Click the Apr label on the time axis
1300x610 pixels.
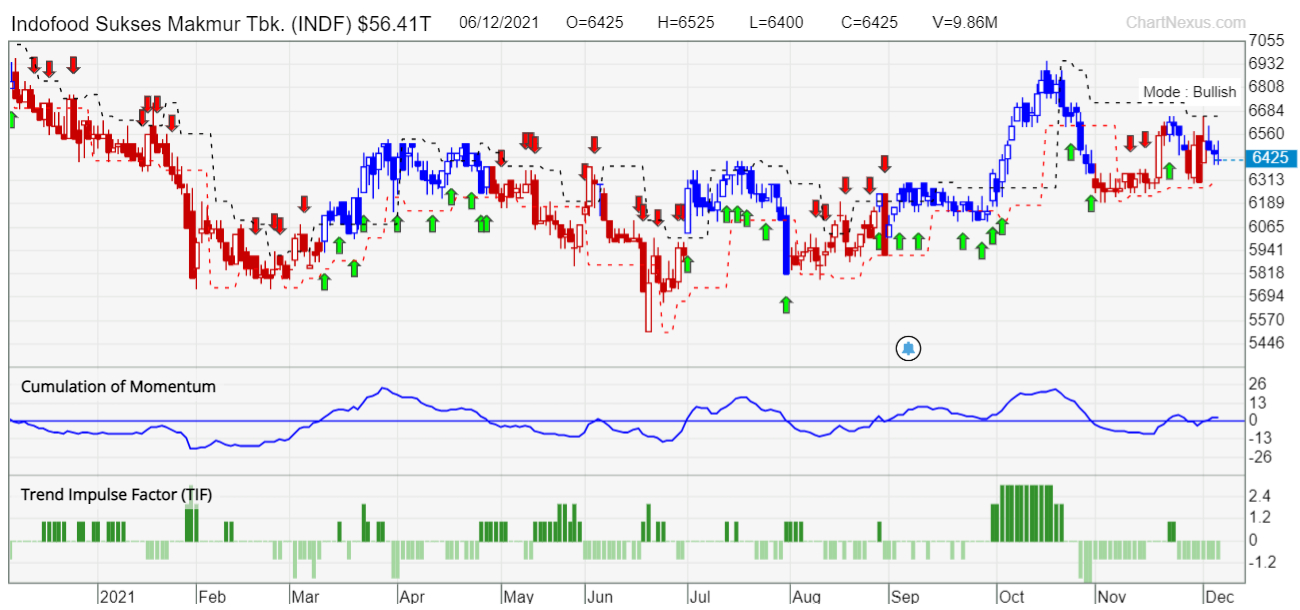tap(412, 597)
